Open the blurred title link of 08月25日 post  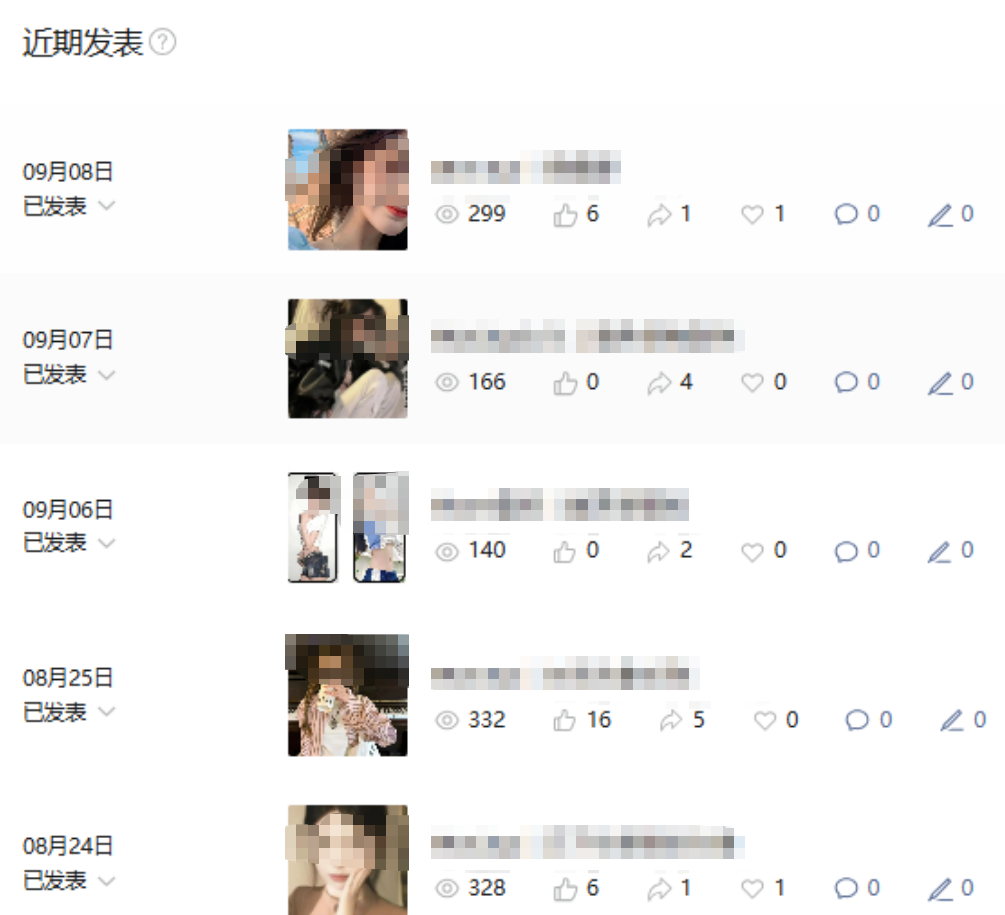coord(565,673)
